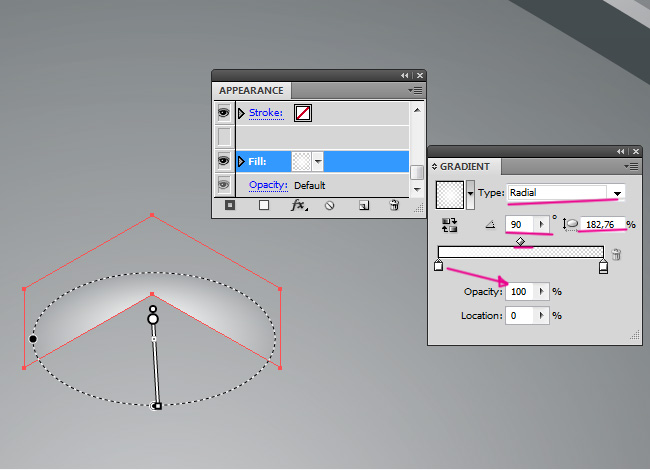Viewport: 650px width, 470px height.
Task: Open the gradient Type dropdown
Action: click(x=618, y=192)
